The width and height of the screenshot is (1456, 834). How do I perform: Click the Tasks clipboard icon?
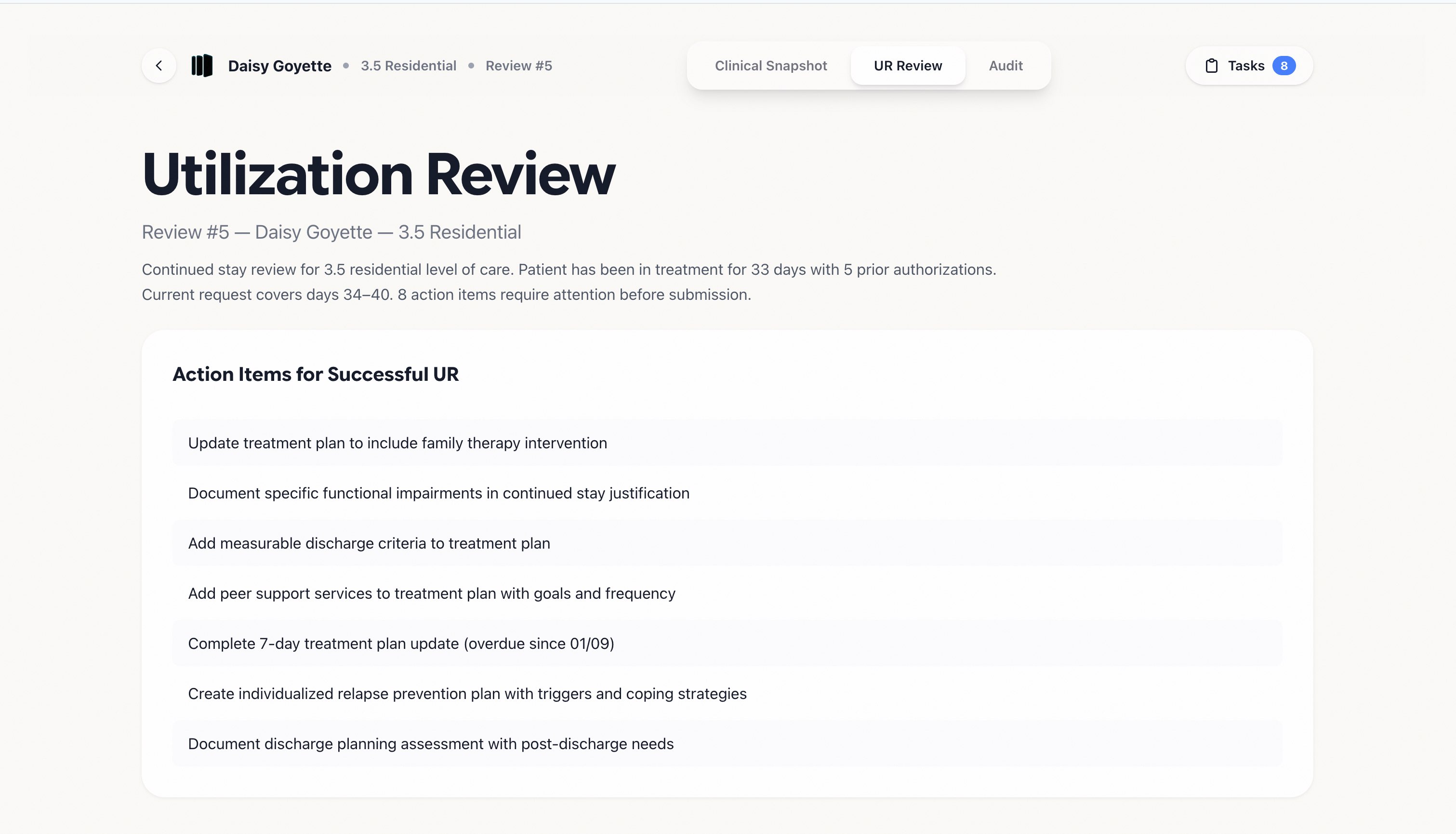pos(1211,66)
